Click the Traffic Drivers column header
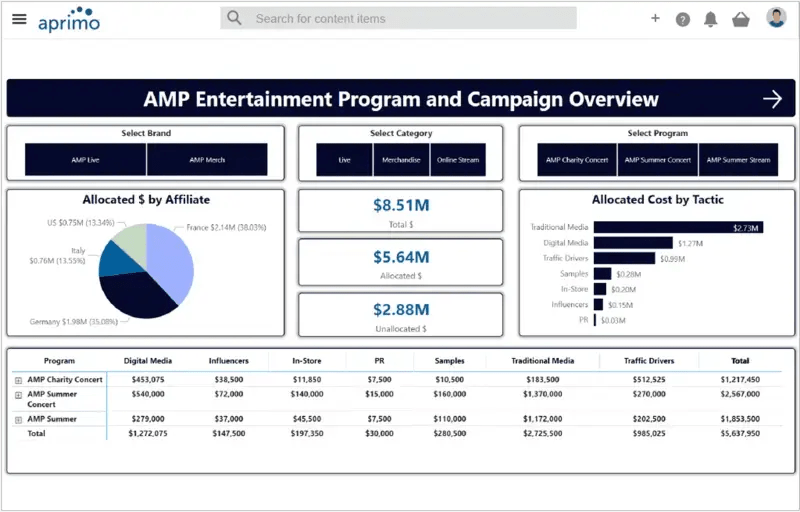The height and width of the screenshot is (512, 800). pos(649,361)
